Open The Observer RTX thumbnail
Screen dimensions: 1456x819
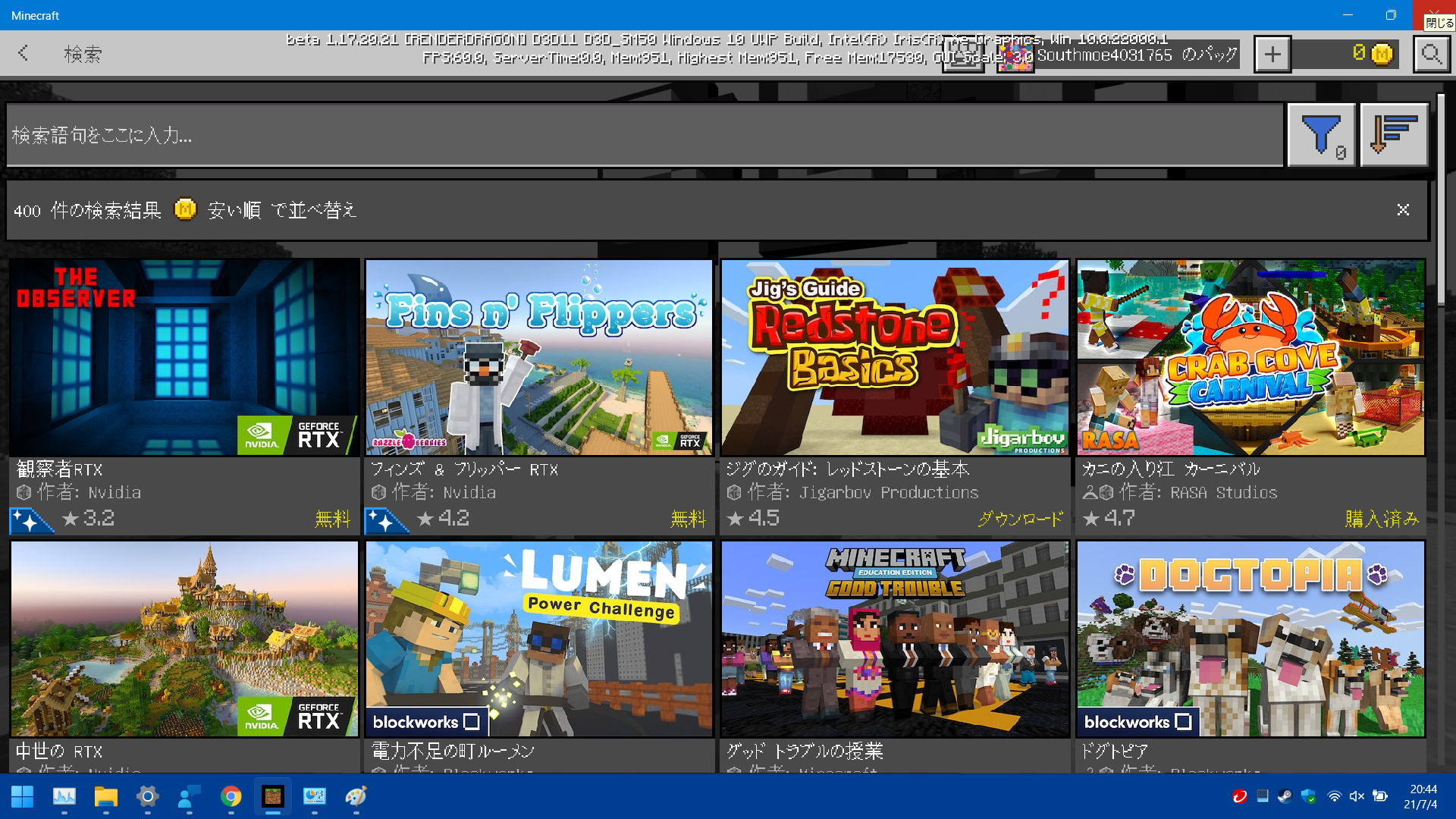pos(184,357)
